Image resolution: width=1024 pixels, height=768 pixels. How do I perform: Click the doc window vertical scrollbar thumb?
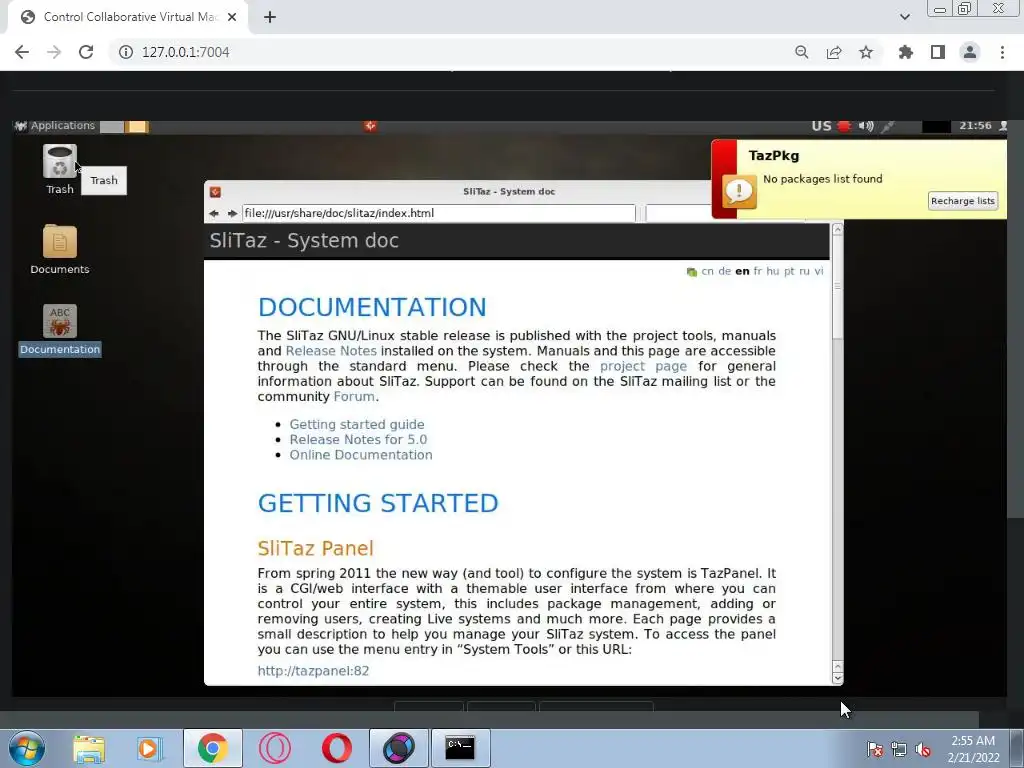[x=837, y=288]
